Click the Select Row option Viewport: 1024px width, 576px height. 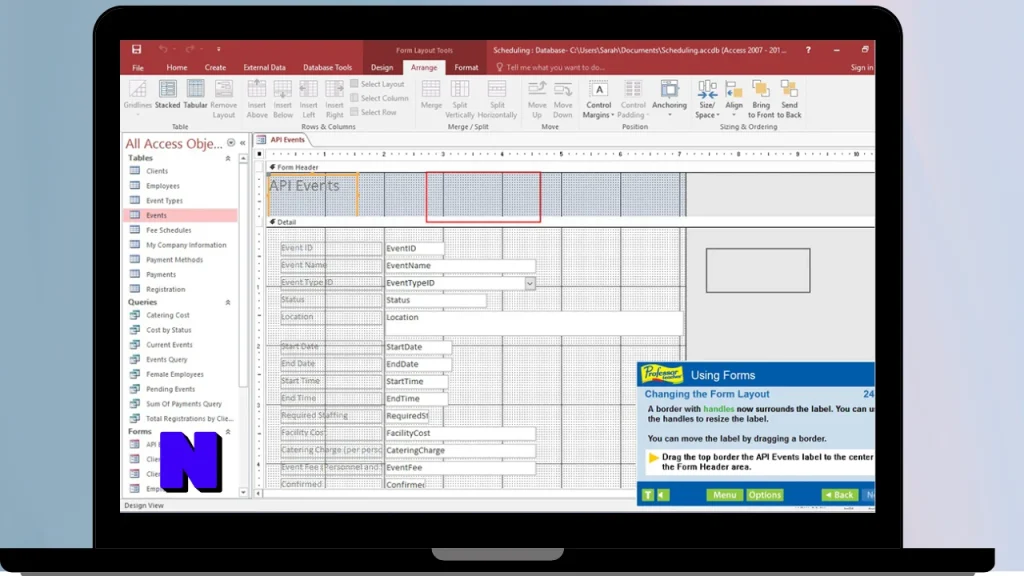374,112
